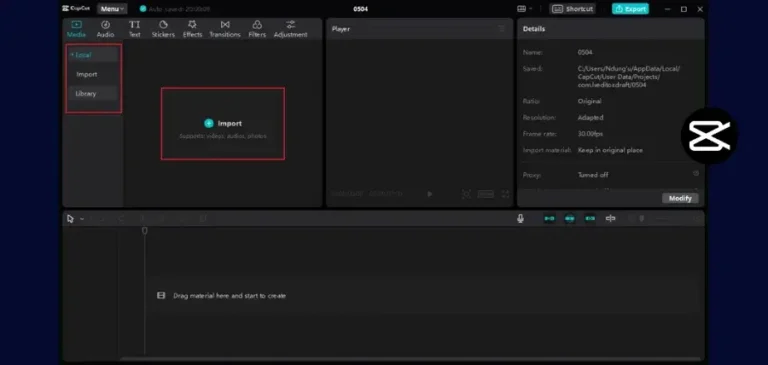Toggle auto snapping

click(x=570, y=219)
